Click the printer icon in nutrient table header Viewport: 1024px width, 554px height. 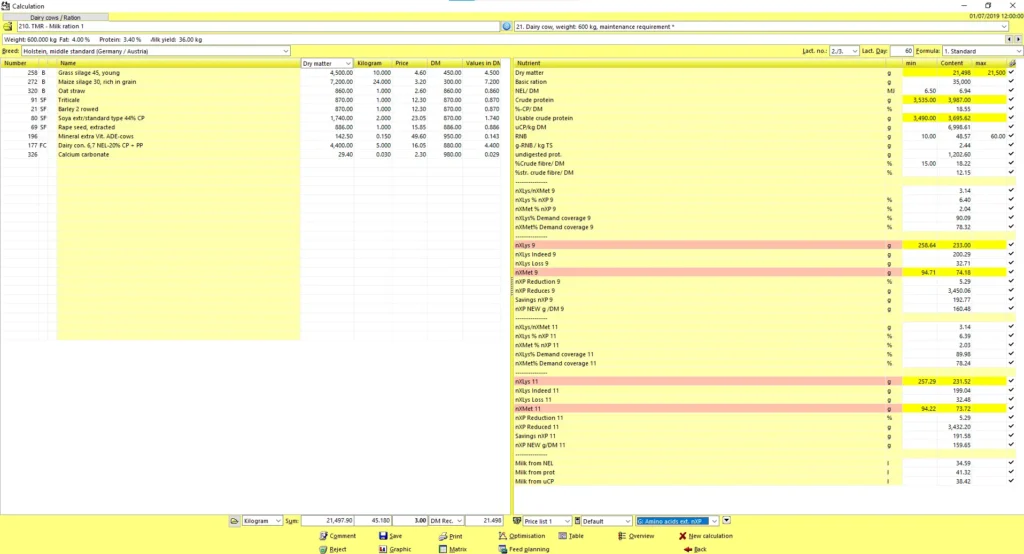[1012, 63]
